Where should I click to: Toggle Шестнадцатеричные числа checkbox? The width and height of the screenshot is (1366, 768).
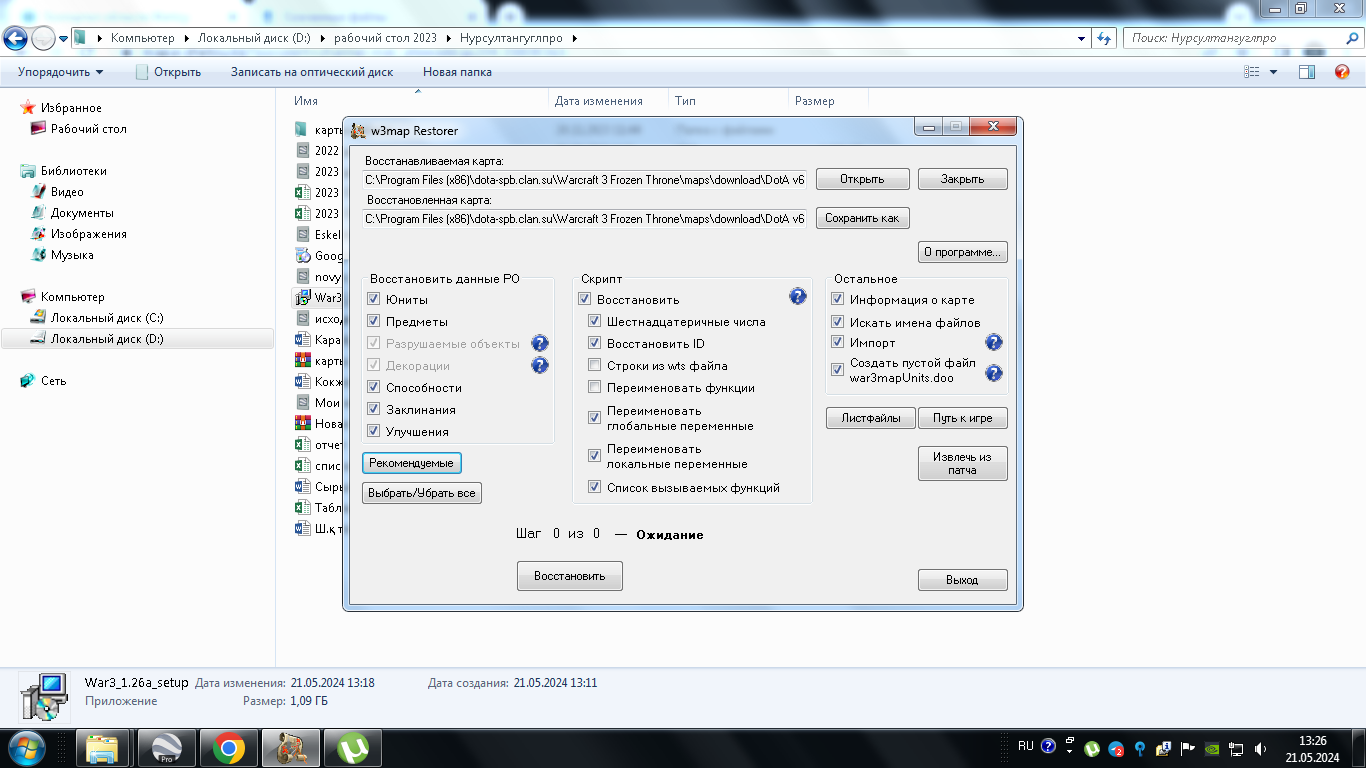coord(594,321)
